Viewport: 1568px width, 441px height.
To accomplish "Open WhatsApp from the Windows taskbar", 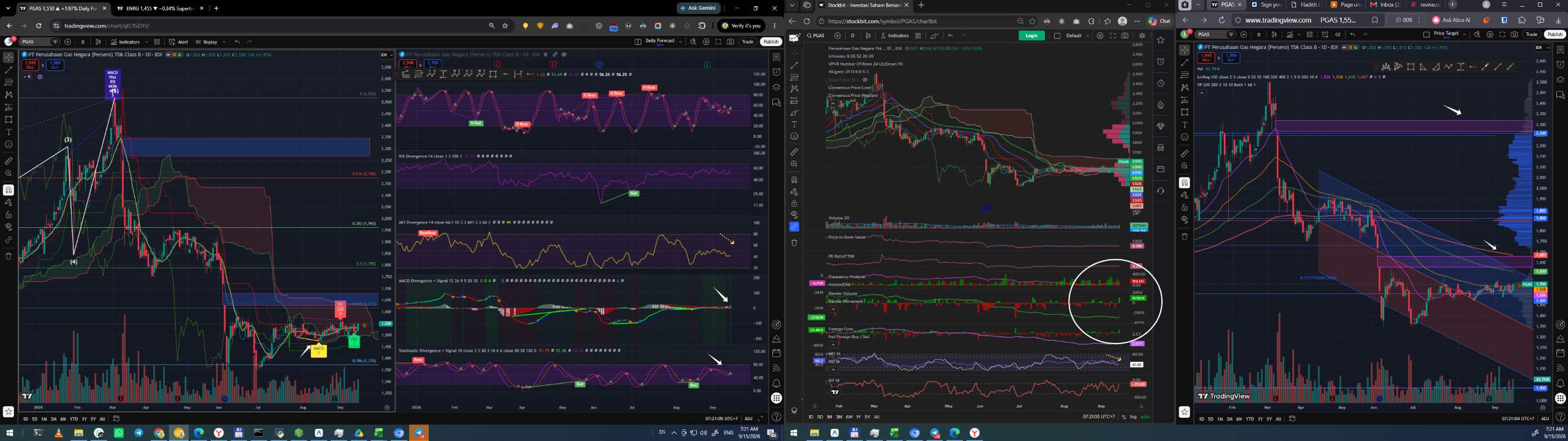I will 119,433.
